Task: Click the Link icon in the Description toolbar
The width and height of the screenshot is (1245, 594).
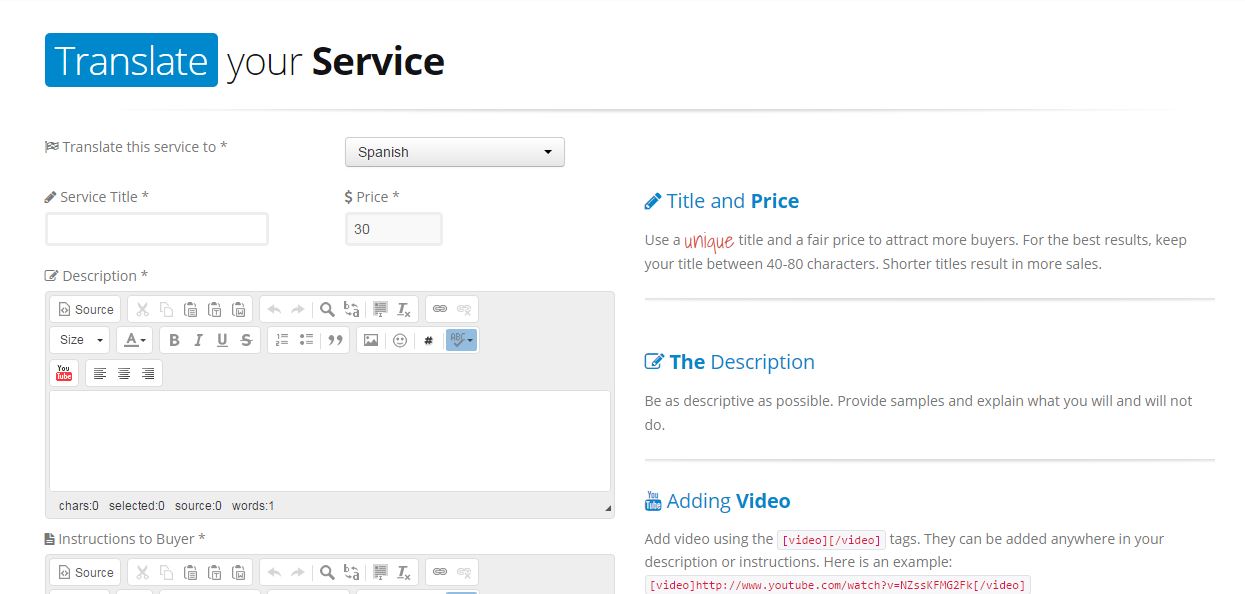Action: 440,309
